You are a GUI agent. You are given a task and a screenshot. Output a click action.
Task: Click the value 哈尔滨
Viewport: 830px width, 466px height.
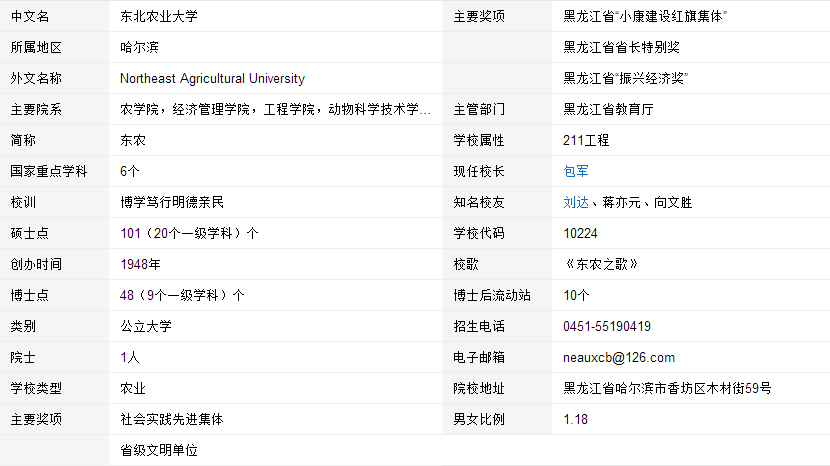click(x=139, y=47)
